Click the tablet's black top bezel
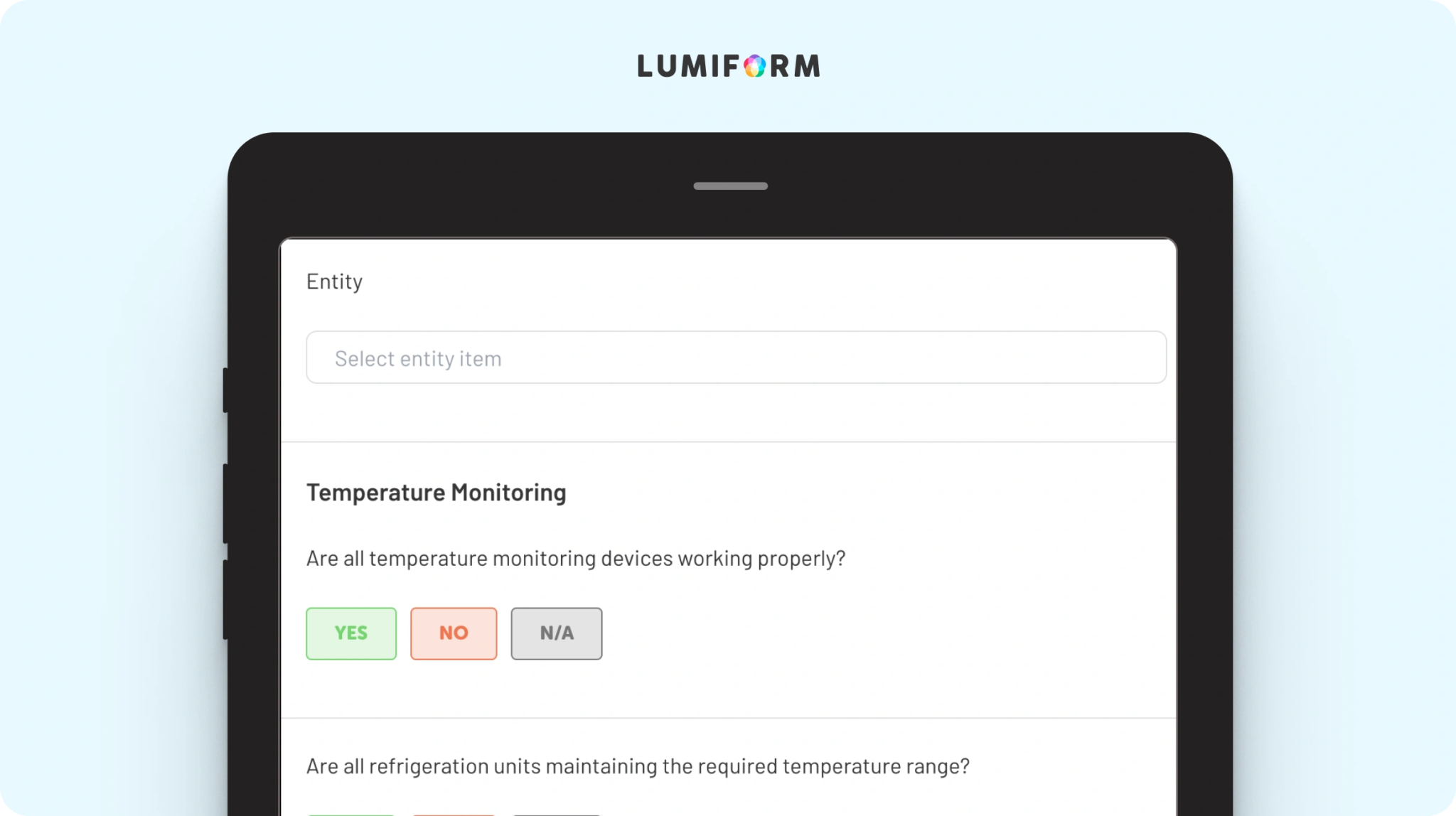This screenshot has height=816, width=1456. click(498, 186)
